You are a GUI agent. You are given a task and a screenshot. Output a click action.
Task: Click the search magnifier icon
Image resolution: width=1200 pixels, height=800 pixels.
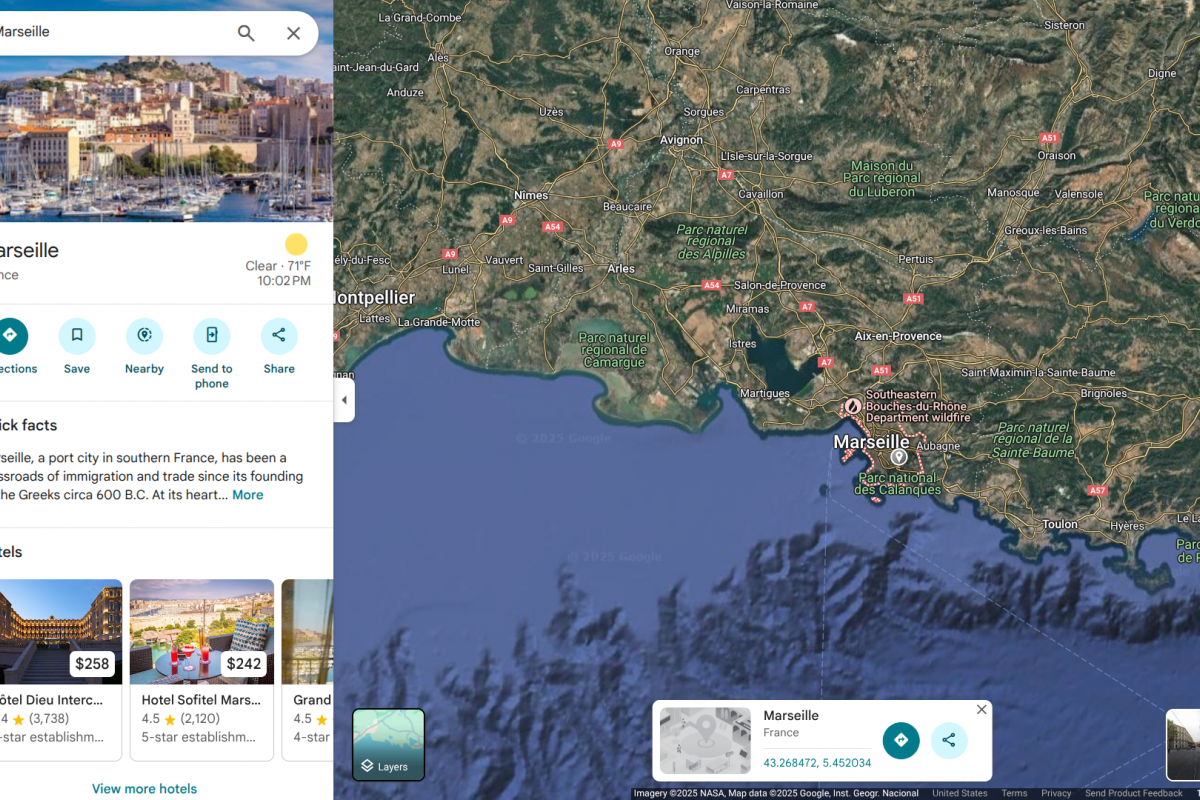(246, 33)
